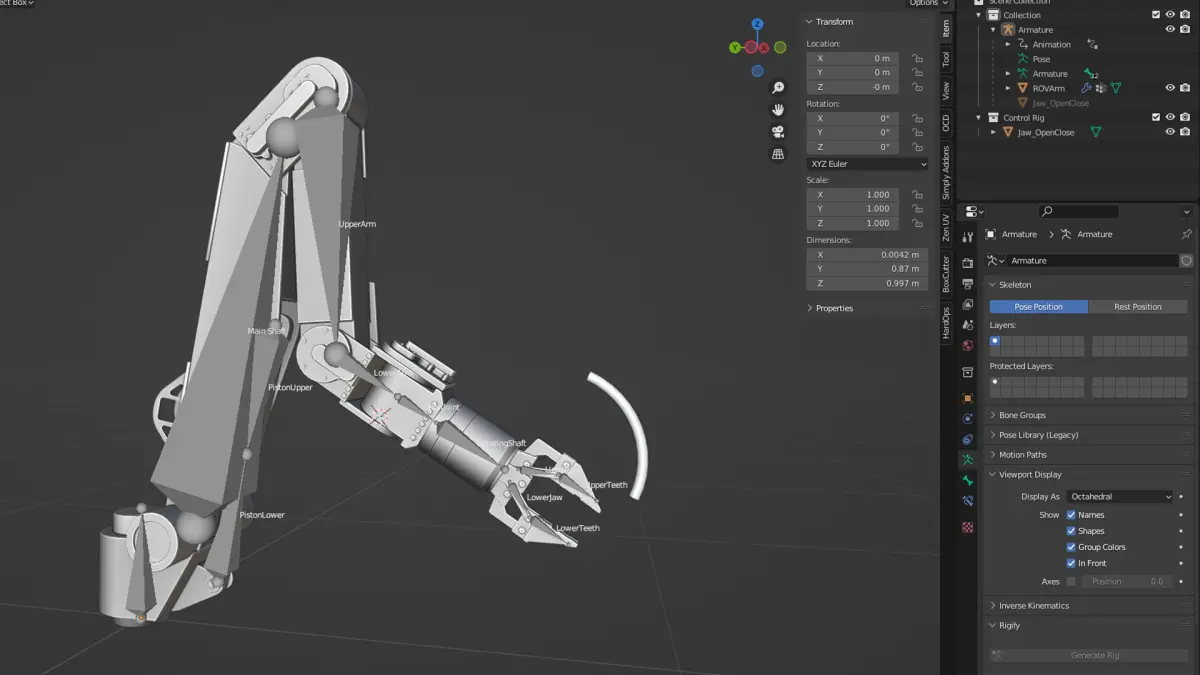Image resolution: width=1200 pixels, height=675 pixels.
Task: Click the properties search field
Action: tap(1079, 211)
